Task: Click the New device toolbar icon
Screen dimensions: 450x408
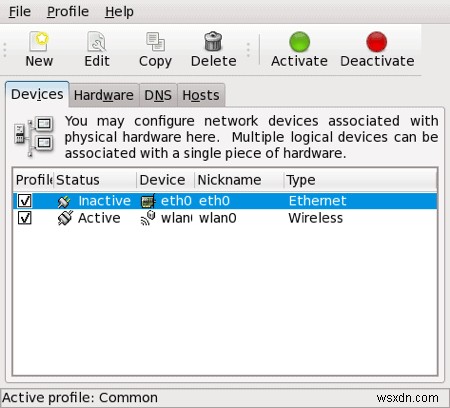Action: pos(39,41)
